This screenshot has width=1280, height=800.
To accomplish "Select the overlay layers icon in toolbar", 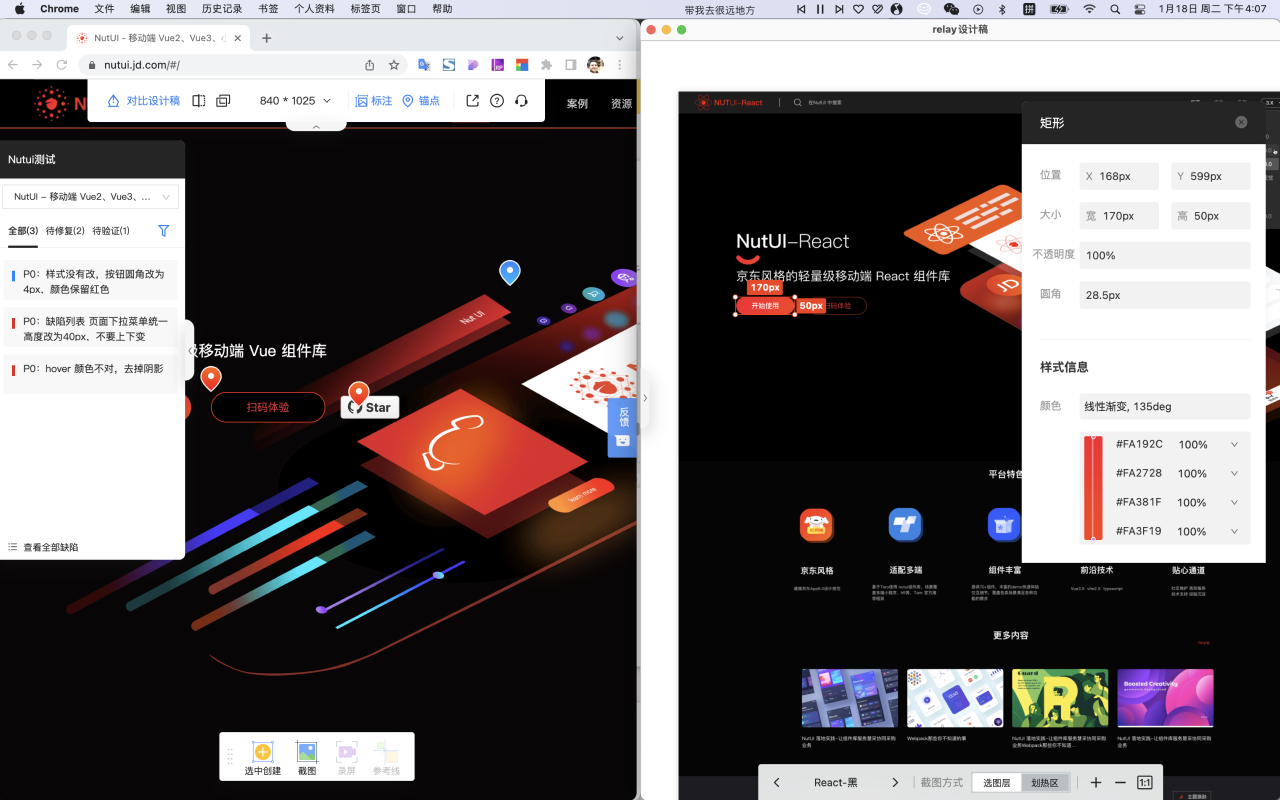I will pyautogui.click(x=223, y=101).
